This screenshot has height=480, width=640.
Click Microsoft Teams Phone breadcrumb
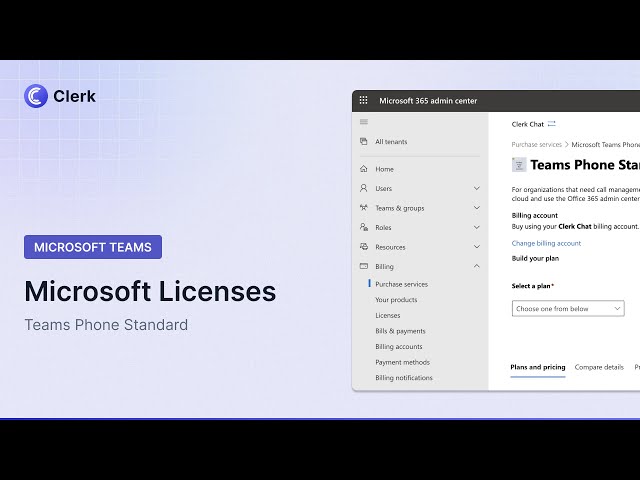pyautogui.click(x=605, y=144)
